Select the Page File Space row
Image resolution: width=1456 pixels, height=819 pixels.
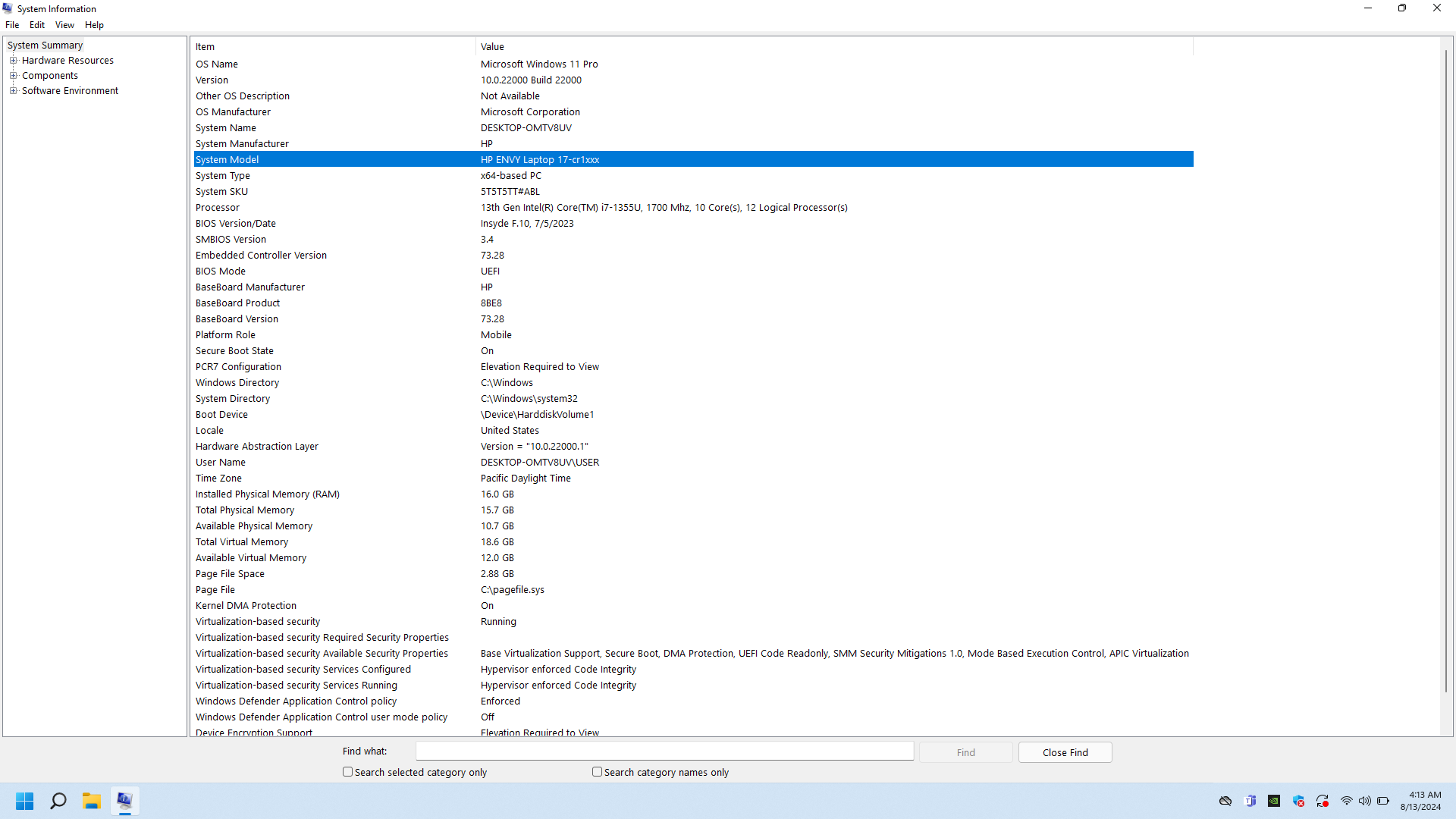pyautogui.click(x=693, y=574)
